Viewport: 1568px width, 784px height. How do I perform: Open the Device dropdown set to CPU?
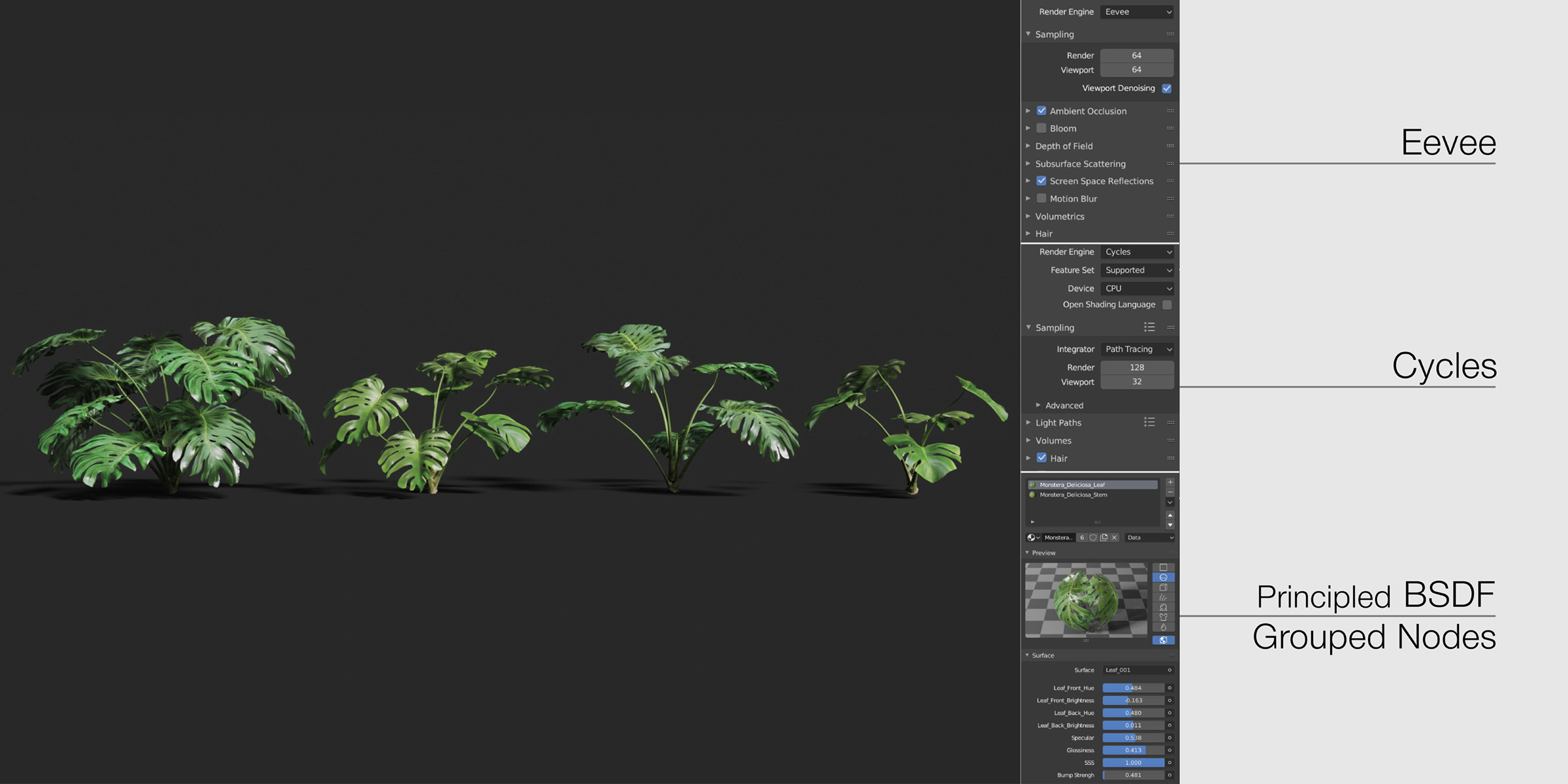click(x=1137, y=288)
